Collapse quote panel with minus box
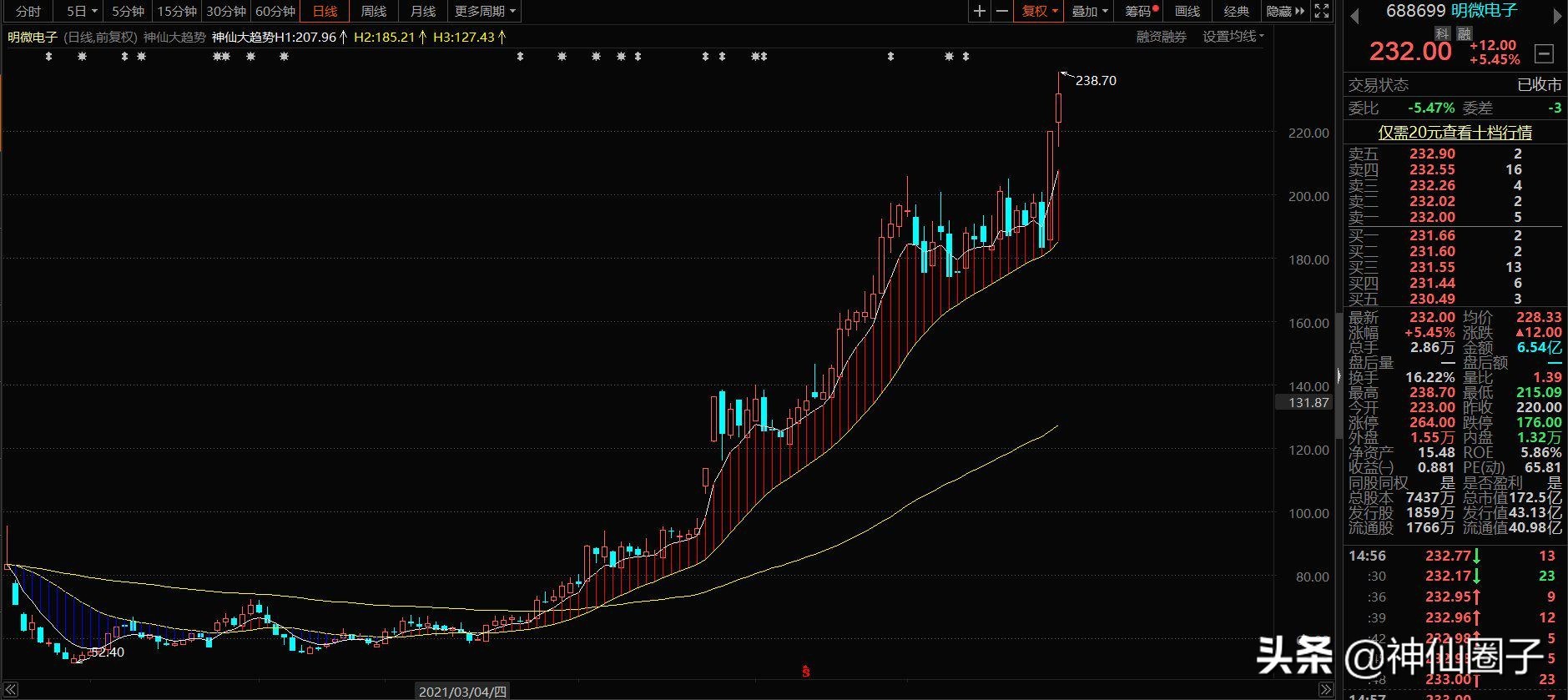The image size is (1568, 700). tap(1545, 54)
